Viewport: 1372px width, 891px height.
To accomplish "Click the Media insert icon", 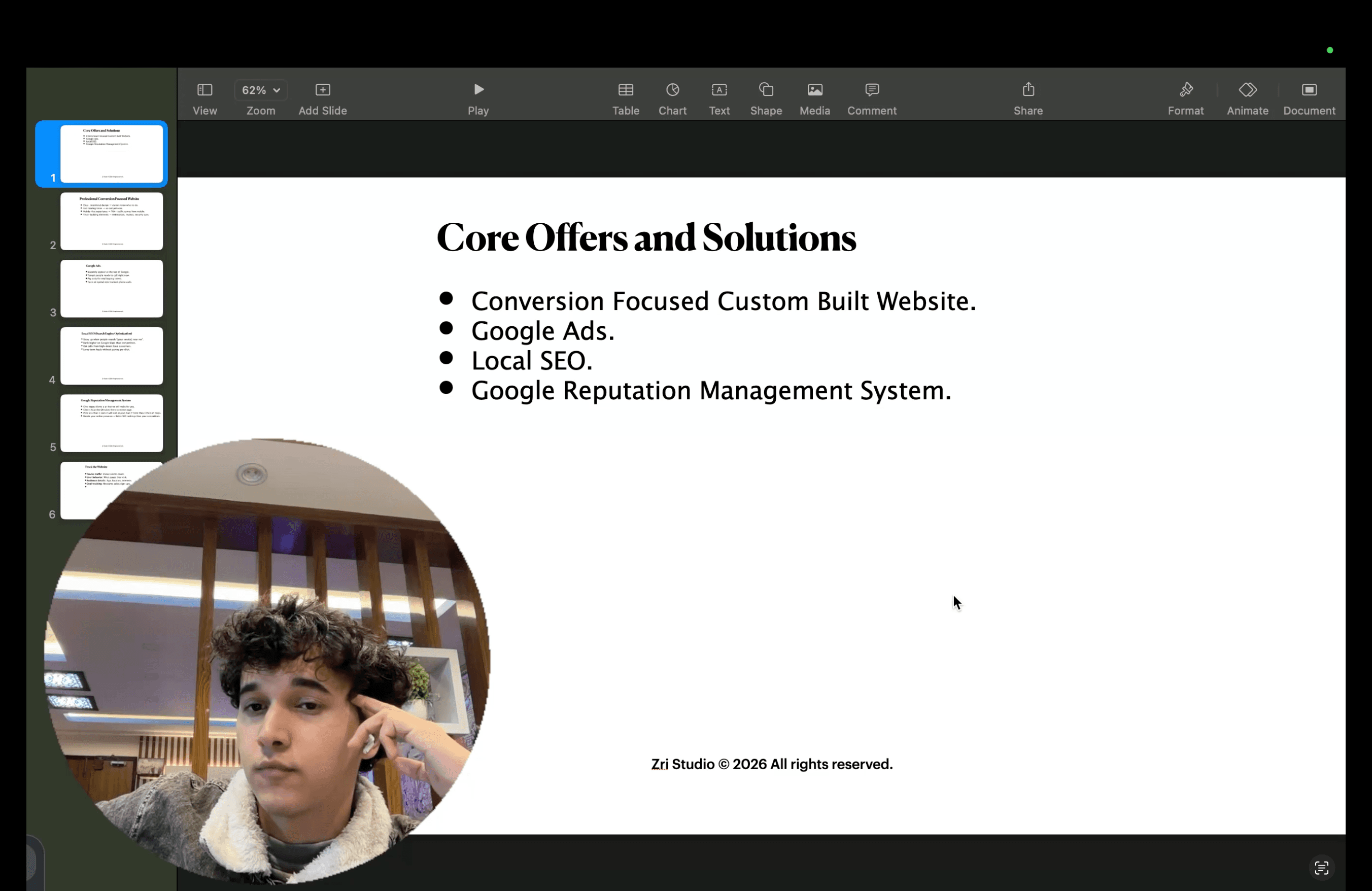I will pyautogui.click(x=814, y=90).
